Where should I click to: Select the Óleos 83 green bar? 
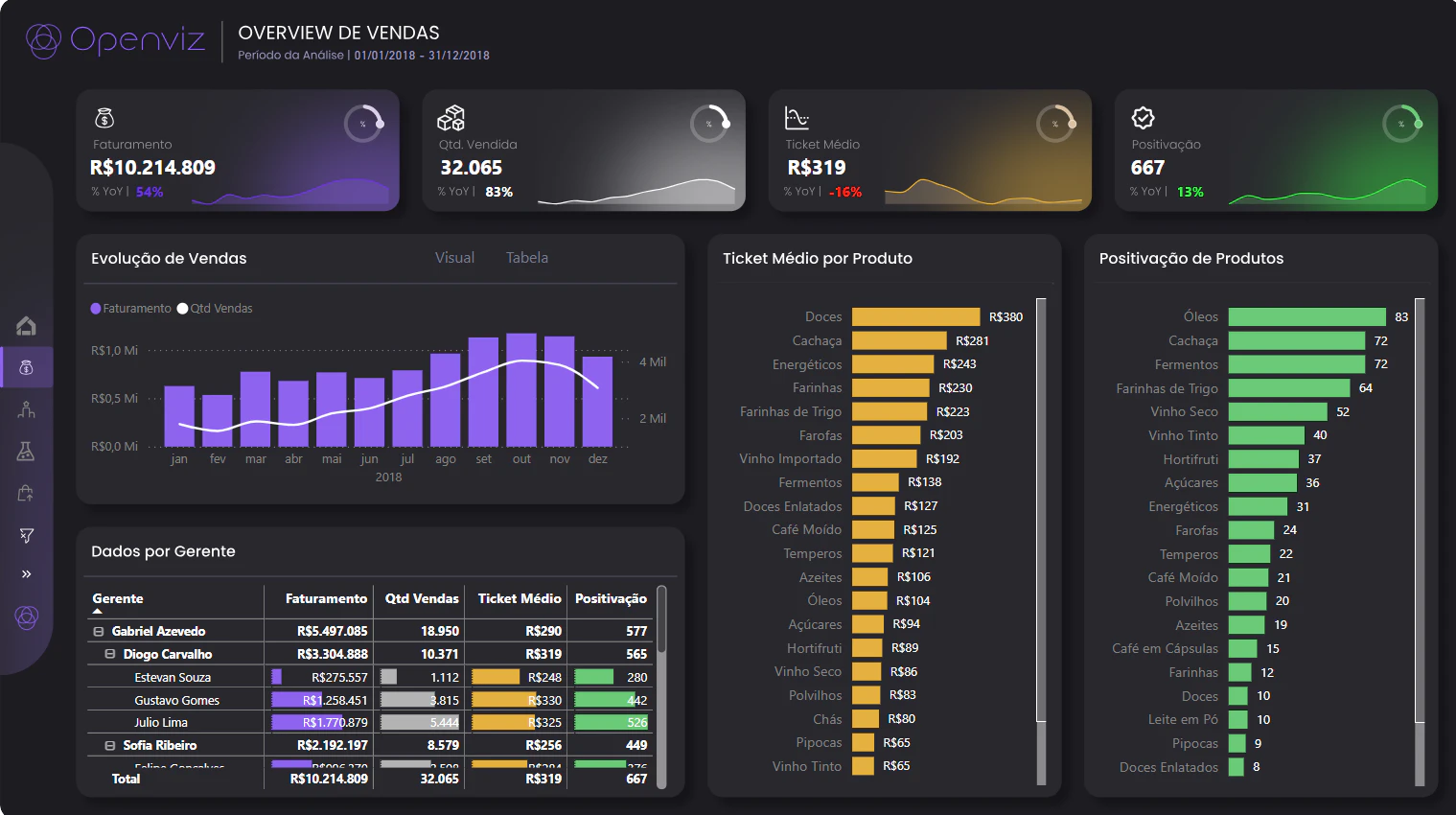[x=1307, y=316]
